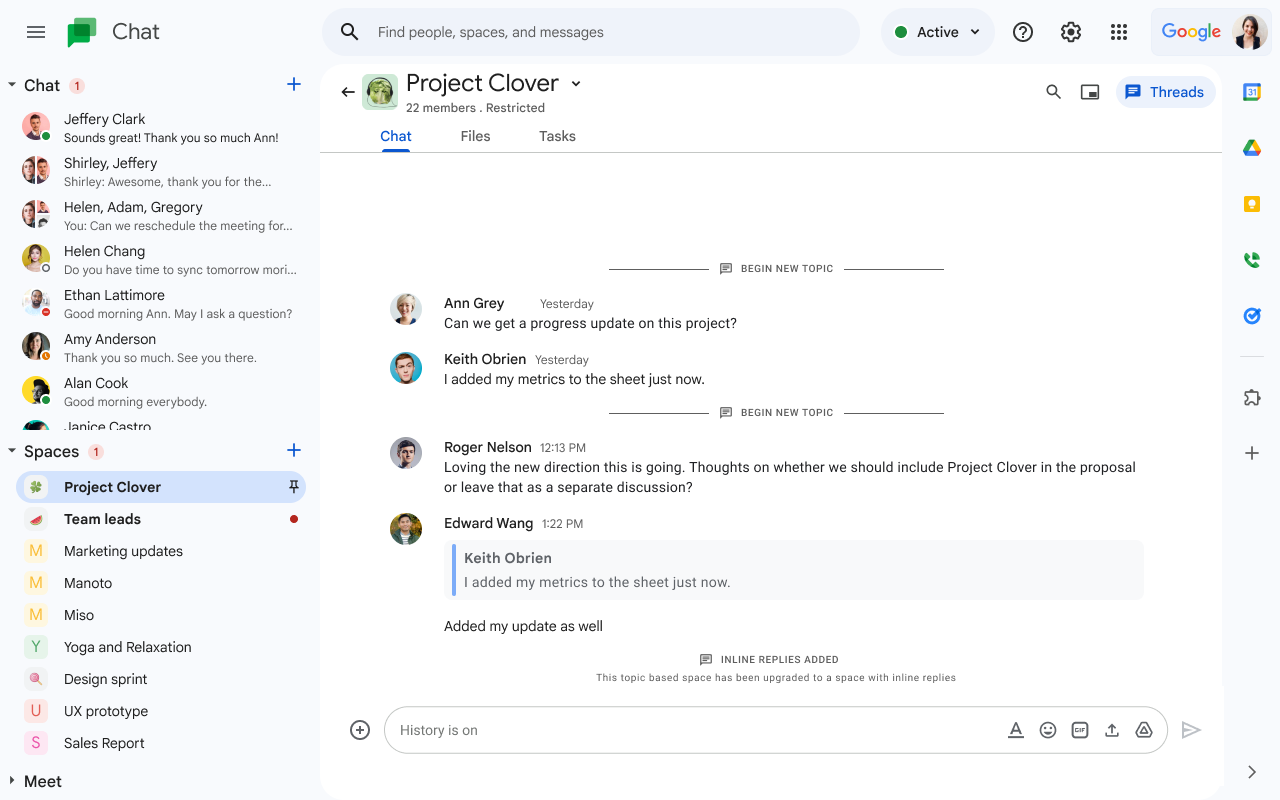The width and height of the screenshot is (1280, 800).
Task: Open Google Tasks in side panel
Action: pos(1251,316)
